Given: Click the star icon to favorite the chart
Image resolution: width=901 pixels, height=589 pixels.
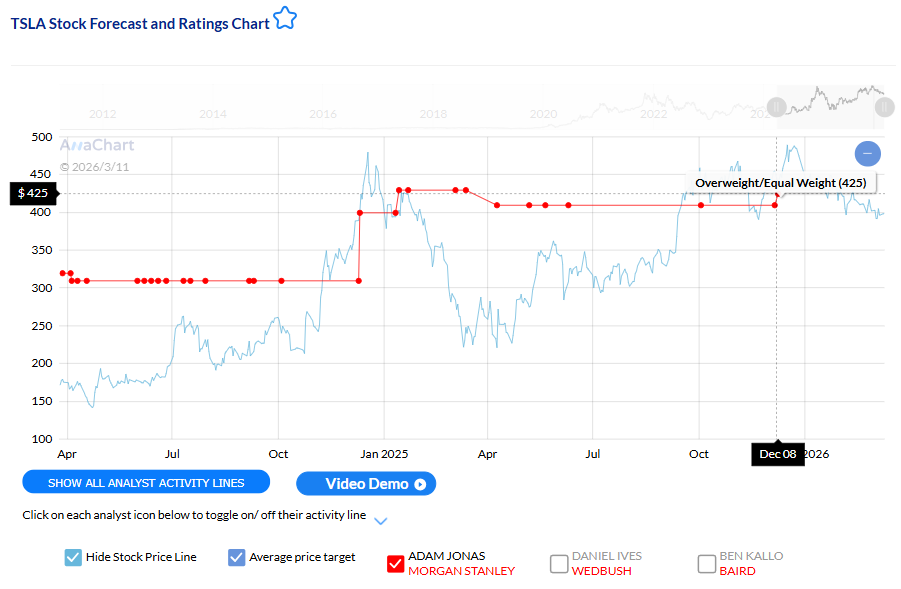Looking at the screenshot, I should tap(285, 19).
